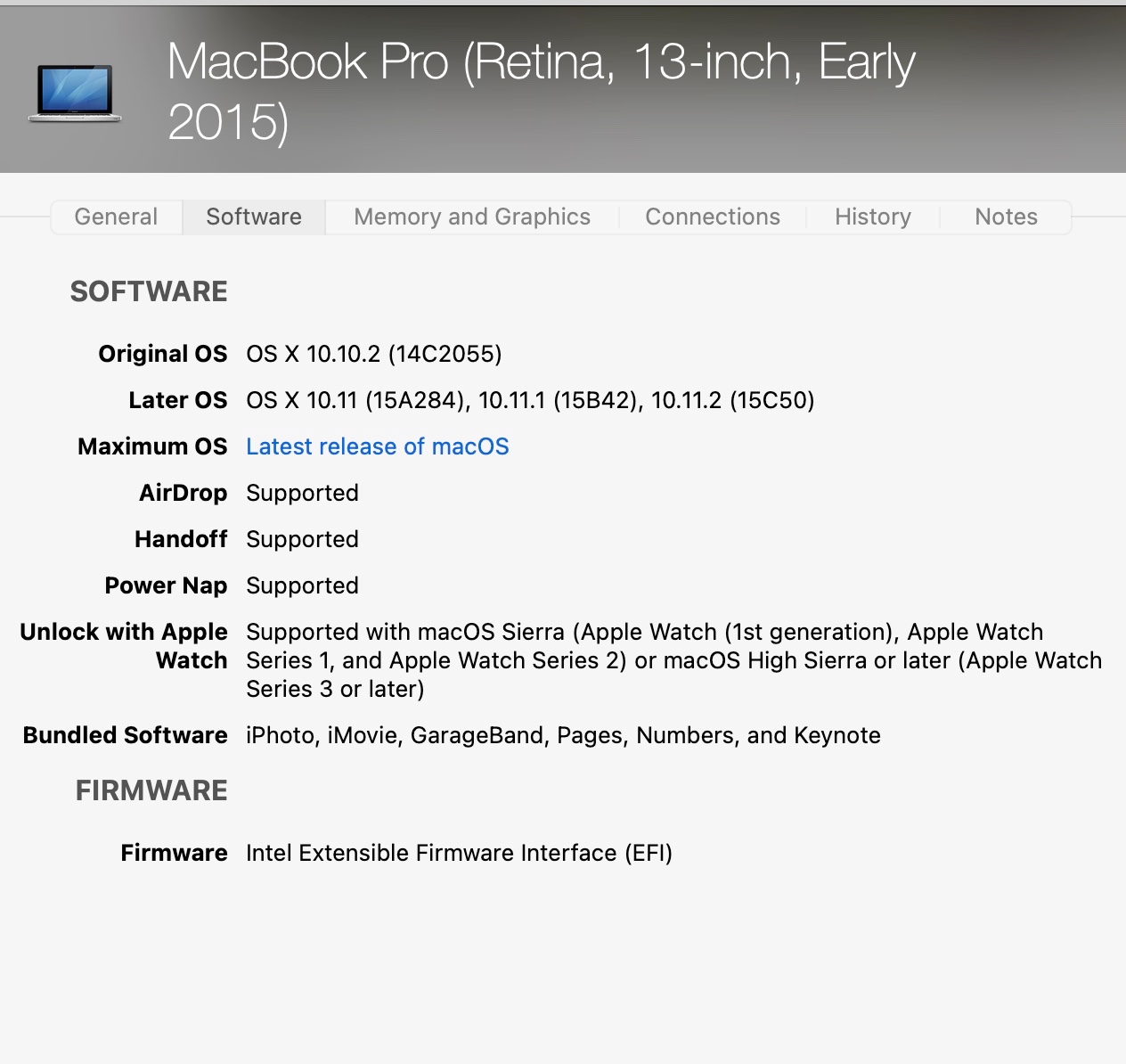Click the Firmware label

click(174, 853)
